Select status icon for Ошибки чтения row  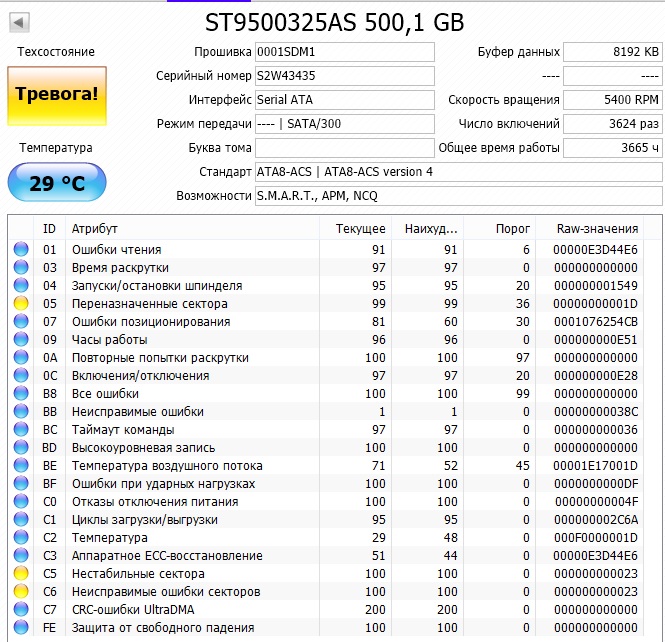tap(21, 249)
